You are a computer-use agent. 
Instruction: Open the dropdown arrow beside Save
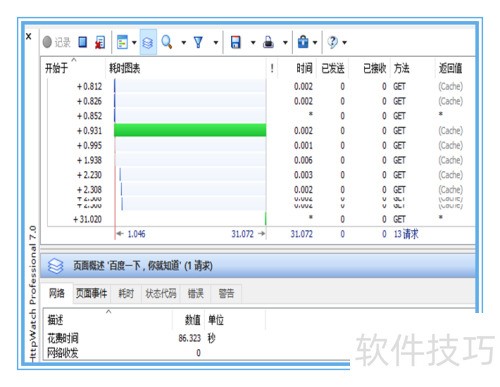[x=253, y=42]
